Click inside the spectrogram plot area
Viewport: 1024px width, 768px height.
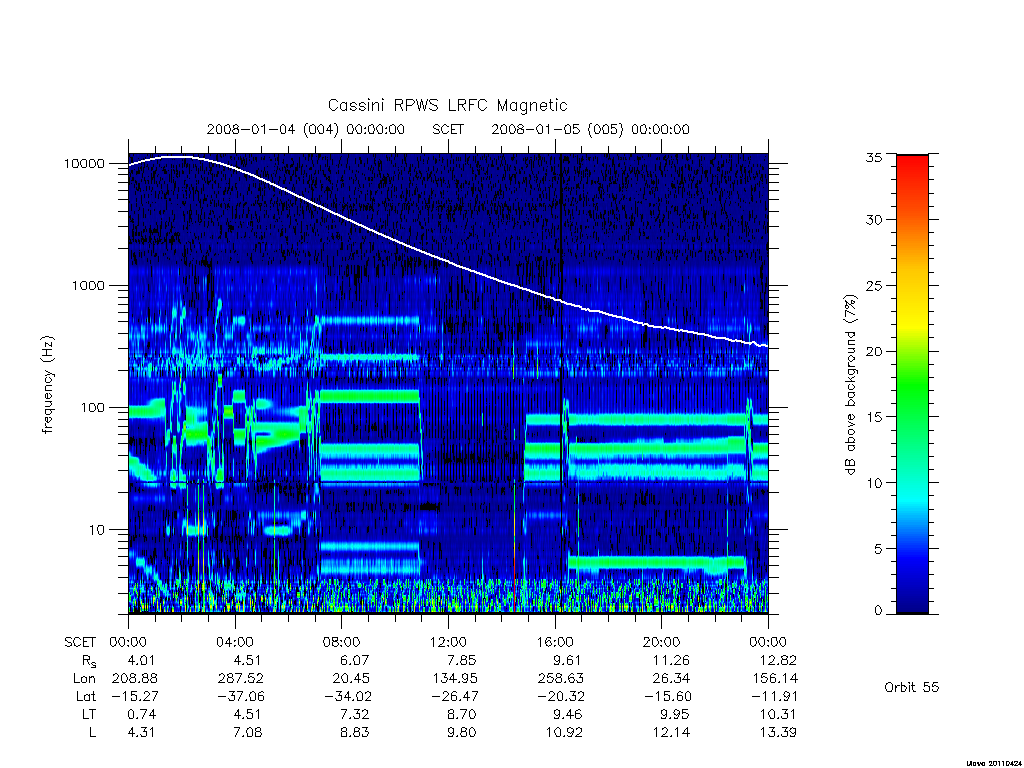click(448, 383)
